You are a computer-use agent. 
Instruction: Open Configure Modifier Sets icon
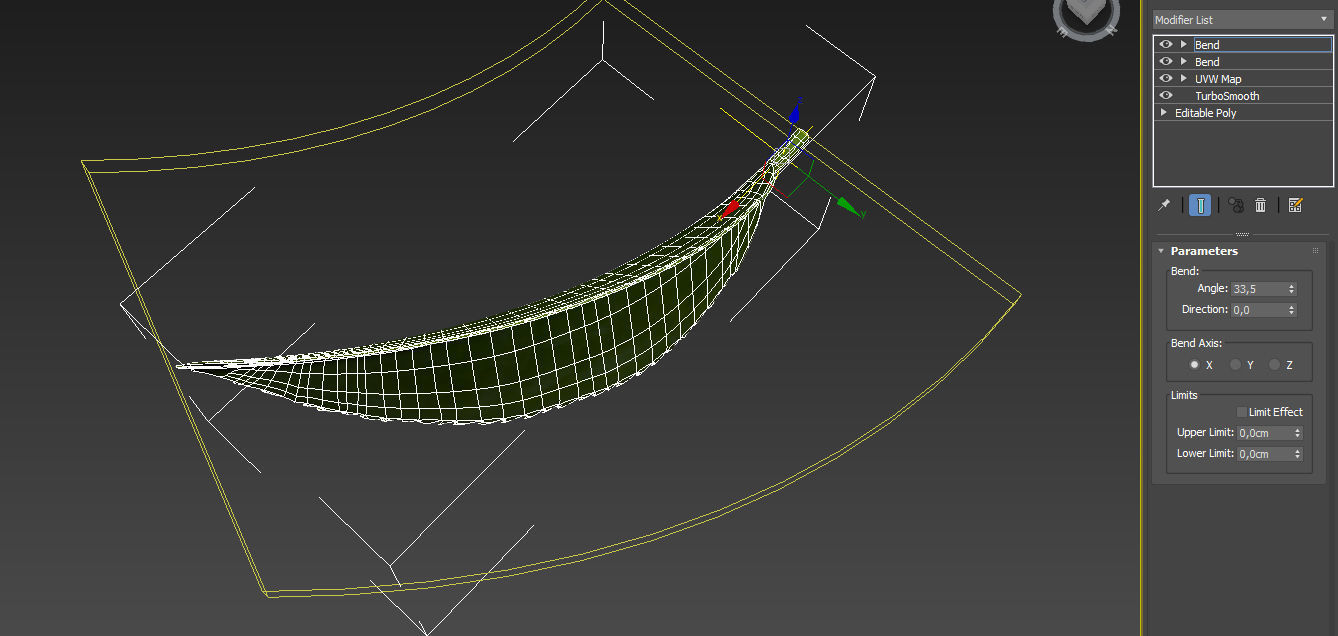pos(1295,205)
